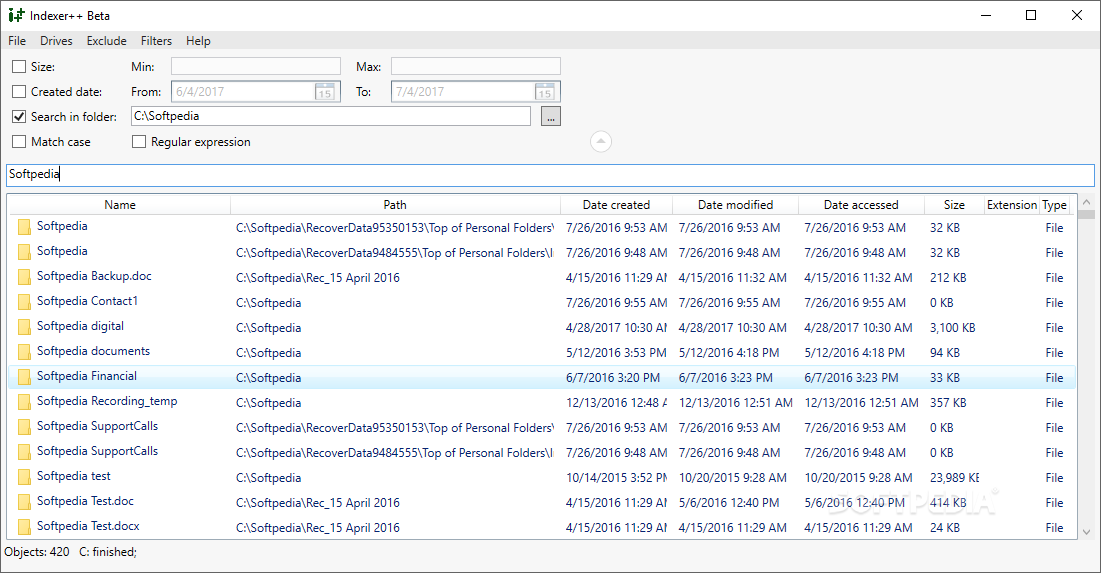Viewport: 1101px width, 573px height.
Task: Sort by the Extension column header
Action: pyautogui.click(x=1012, y=204)
